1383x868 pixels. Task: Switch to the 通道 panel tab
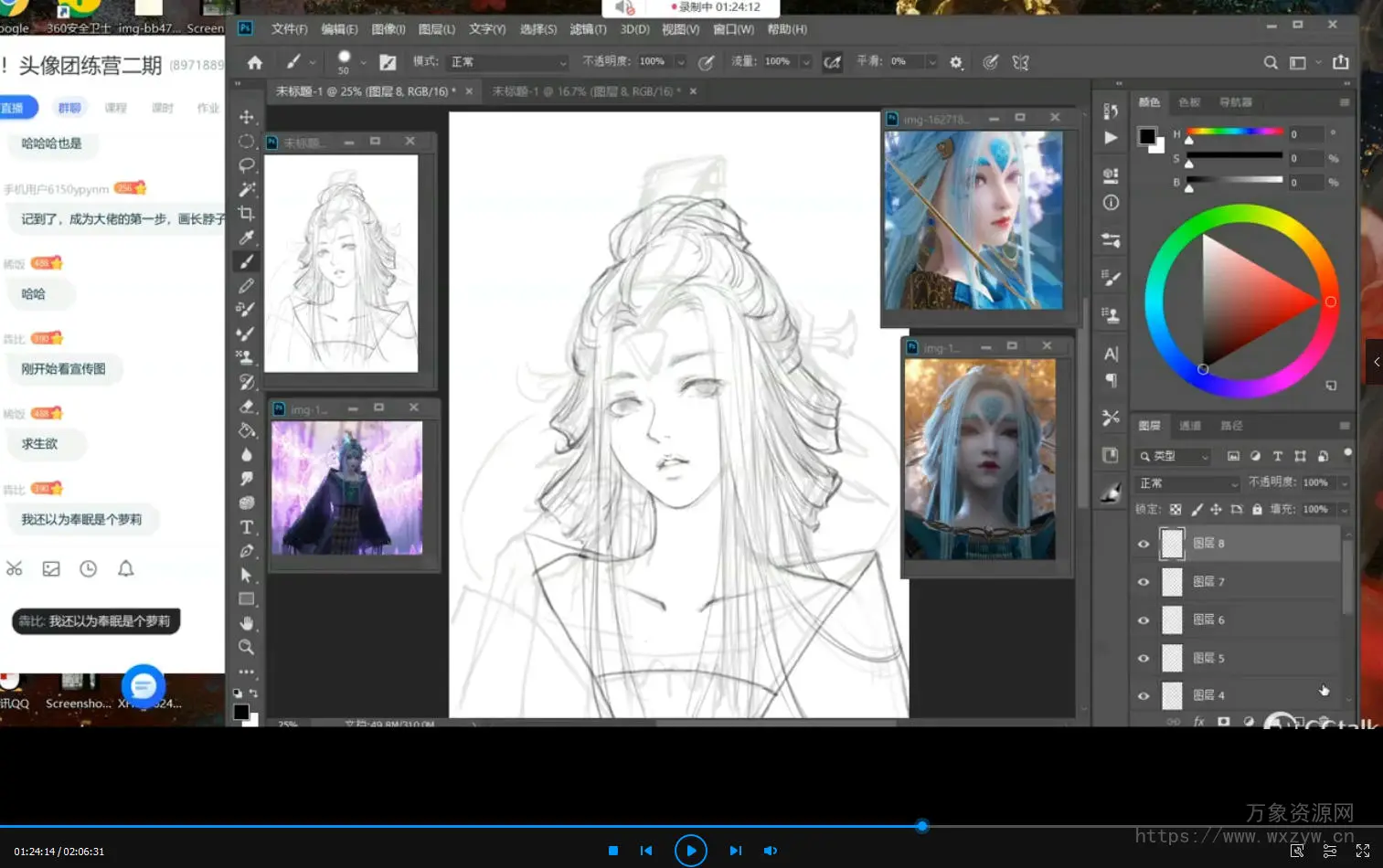click(x=1189, y=426)
